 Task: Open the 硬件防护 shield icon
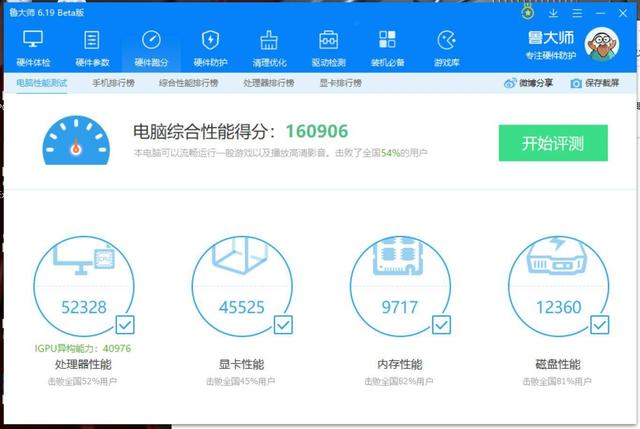[210, 40]
